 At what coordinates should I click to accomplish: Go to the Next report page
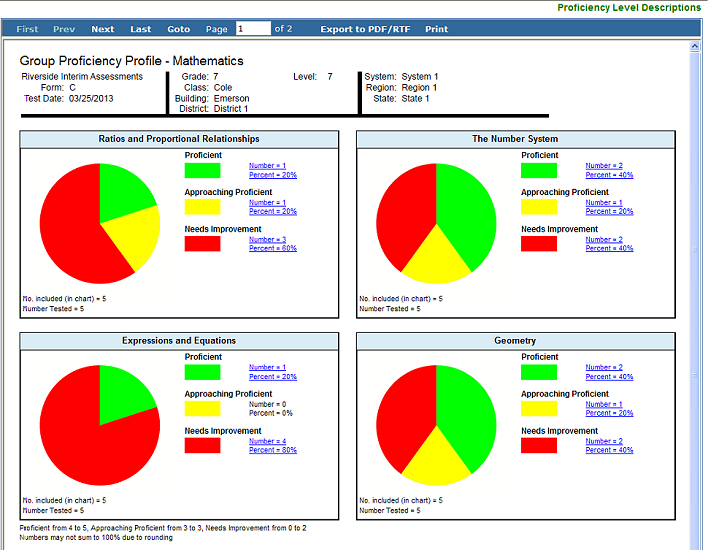coord(102,29)
